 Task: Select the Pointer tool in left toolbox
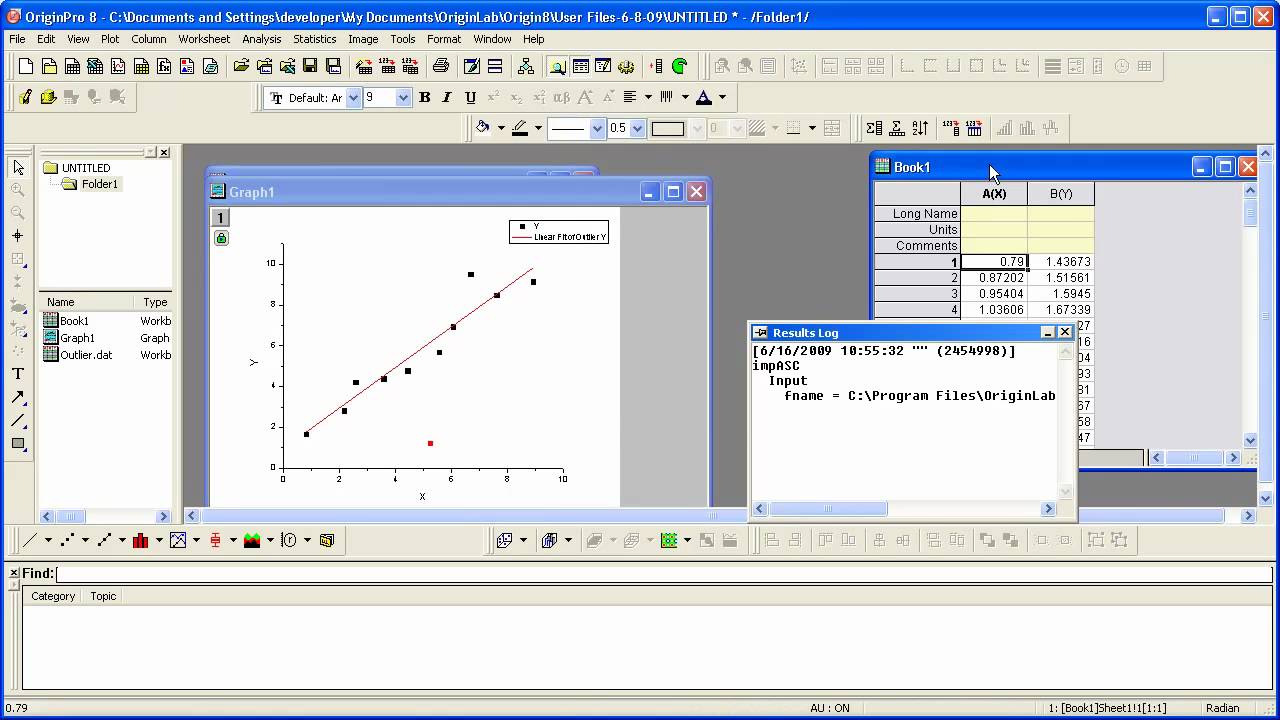click(18, 168)
